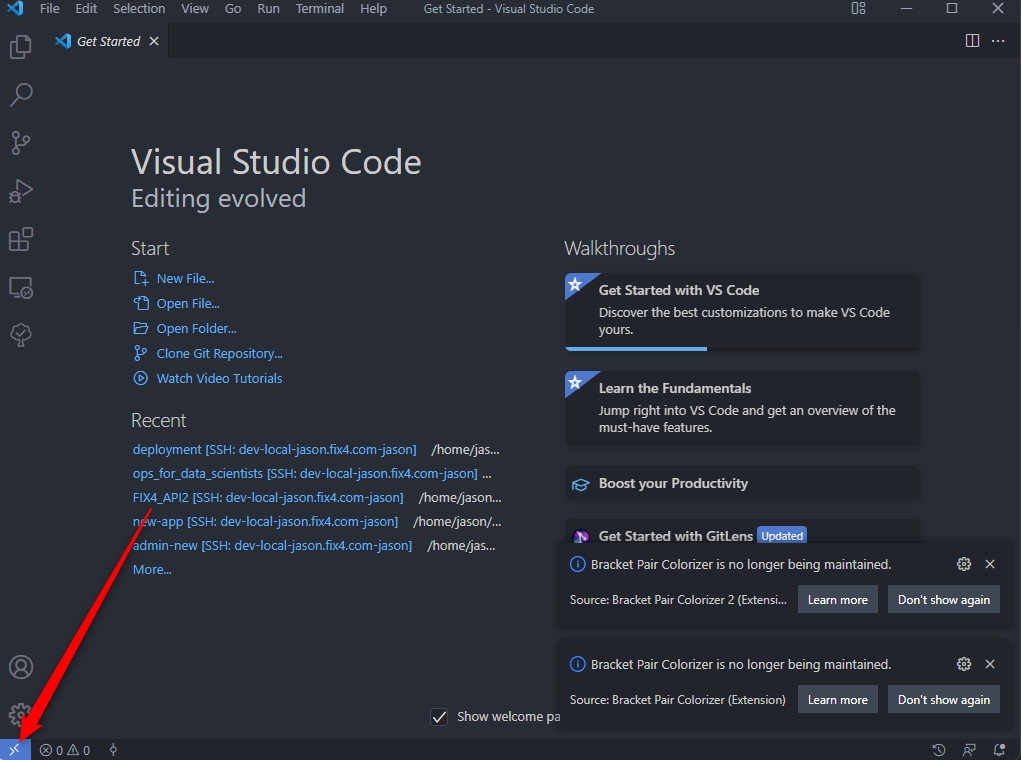The height and width of the screenshot is (760, 1021).
Task: Click Don't show again on Colorizer 2 notification
Action: pos(944,600)
